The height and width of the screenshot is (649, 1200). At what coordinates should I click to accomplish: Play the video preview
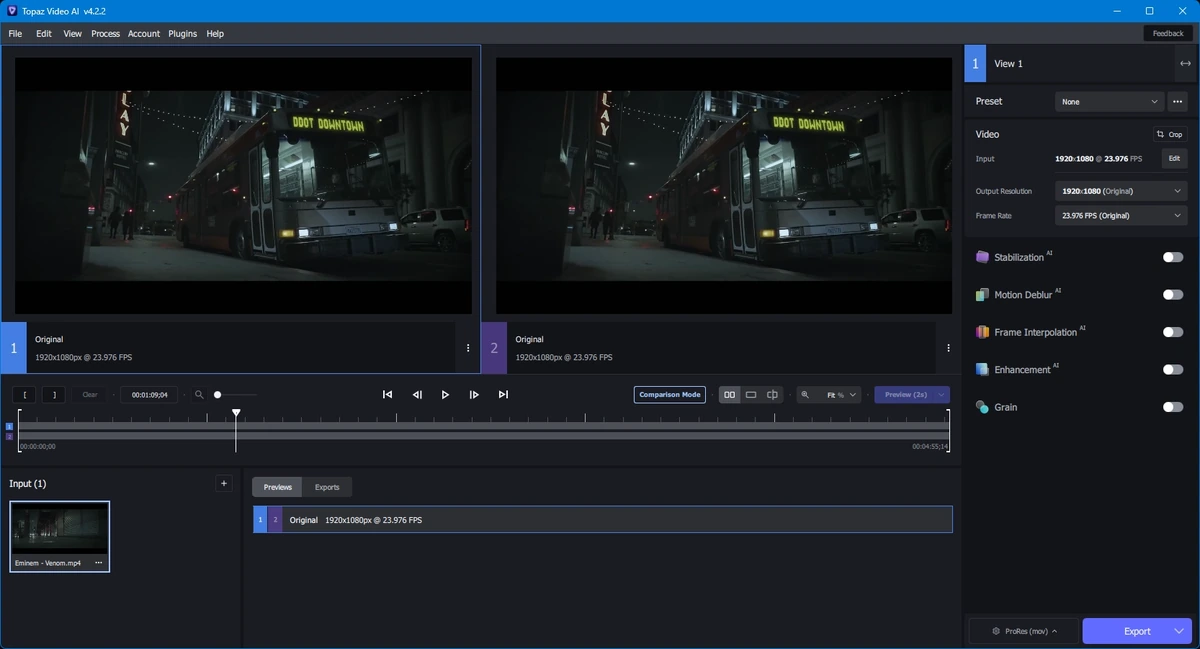tap(445, 395)
